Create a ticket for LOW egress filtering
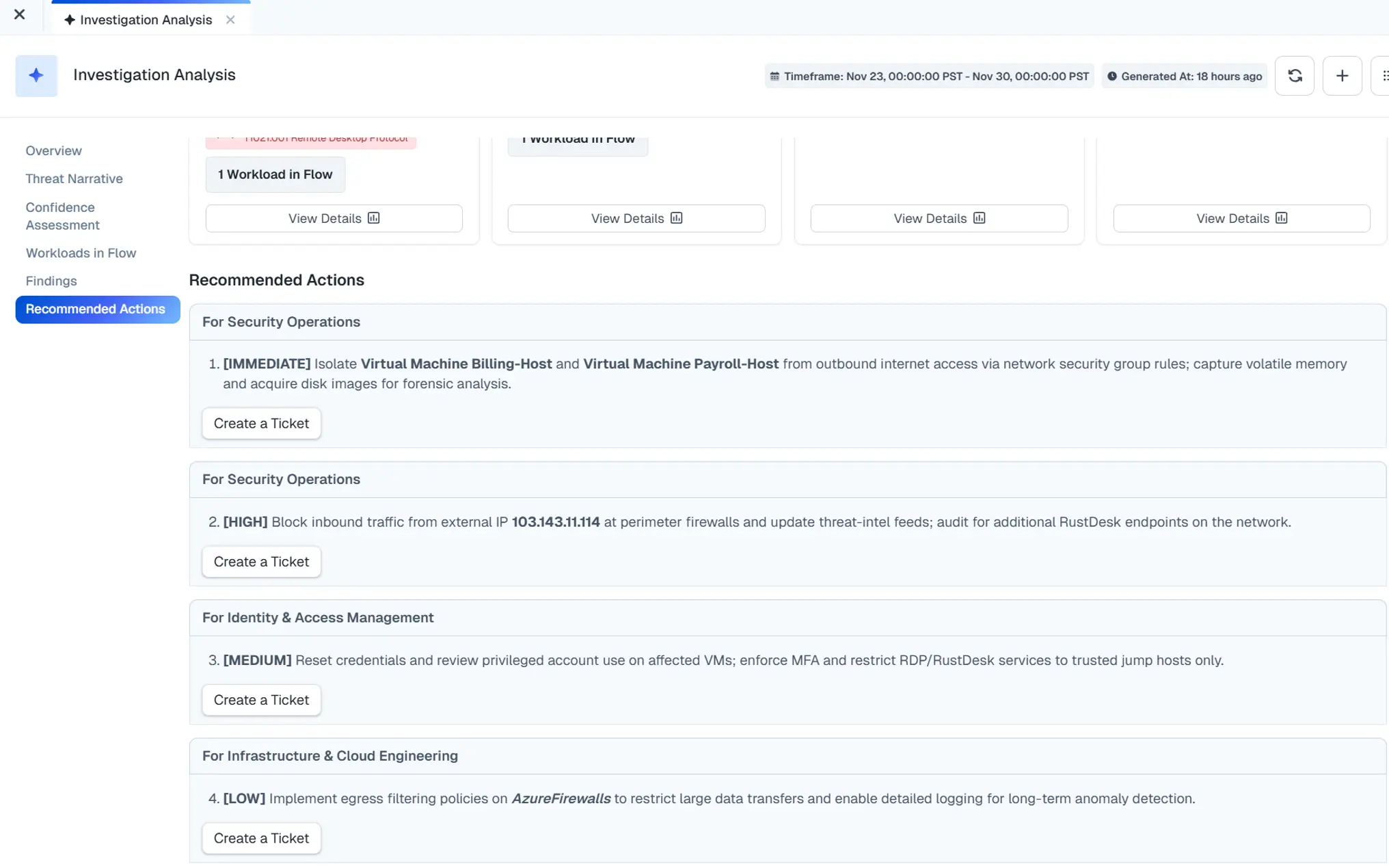This screenshot has height=868, width=1389. (261, 838)
